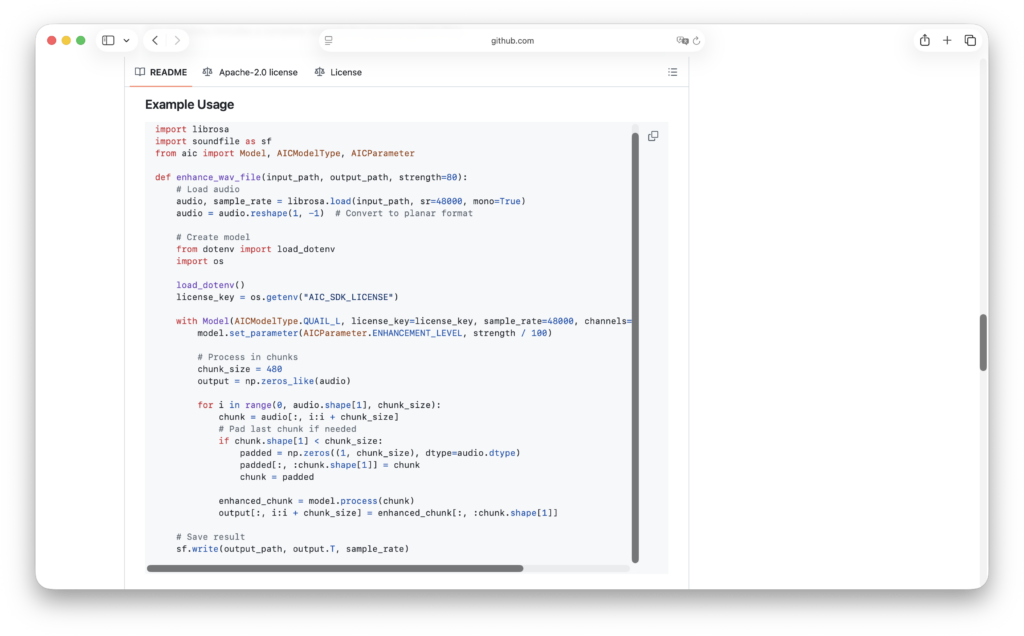Reload the github.com page
Viewport: 1024px width, 636px height.
pyautogui.click(x=696, y=41)
